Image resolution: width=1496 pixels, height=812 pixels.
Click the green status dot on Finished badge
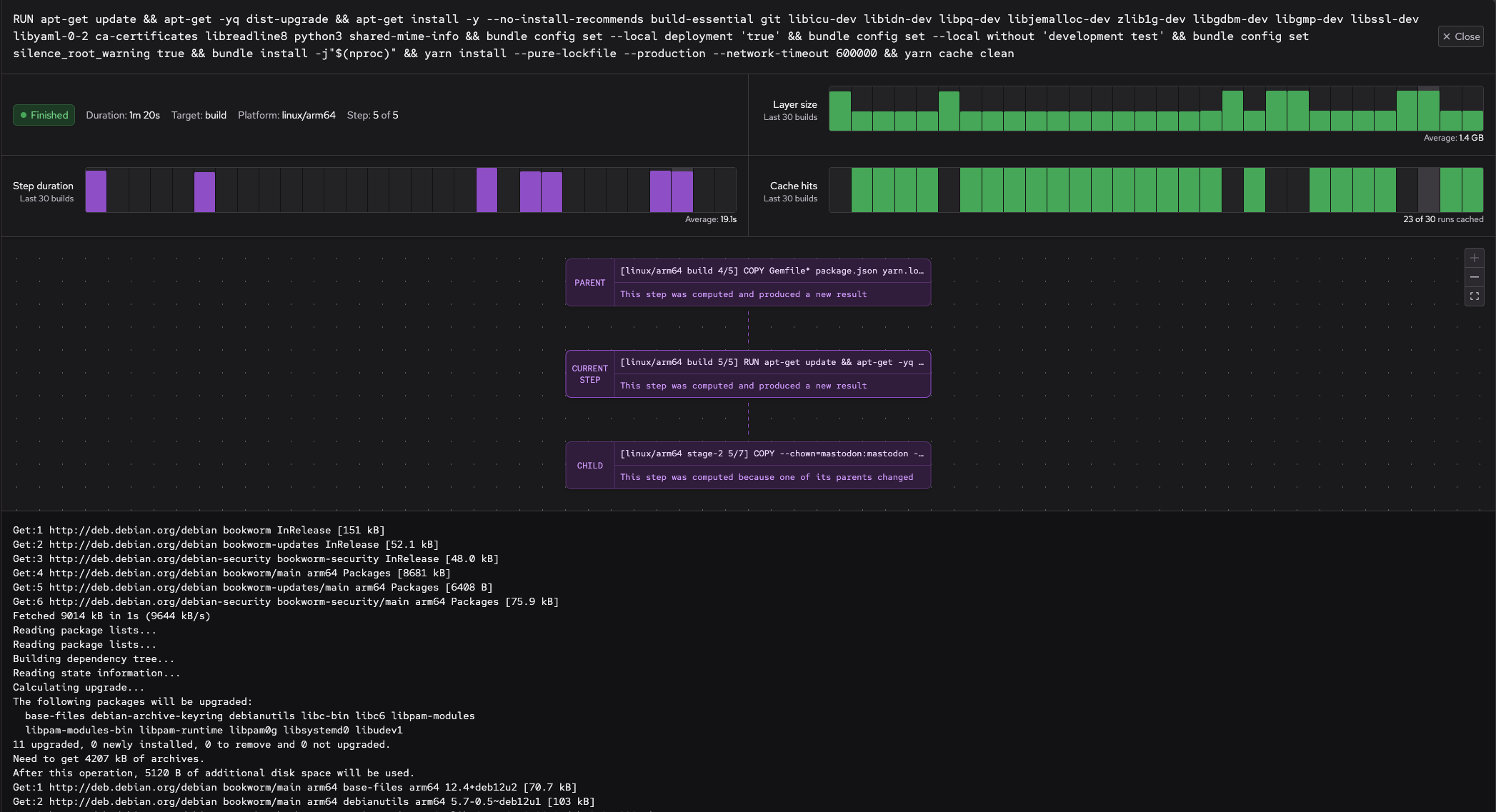coord(24,115)
